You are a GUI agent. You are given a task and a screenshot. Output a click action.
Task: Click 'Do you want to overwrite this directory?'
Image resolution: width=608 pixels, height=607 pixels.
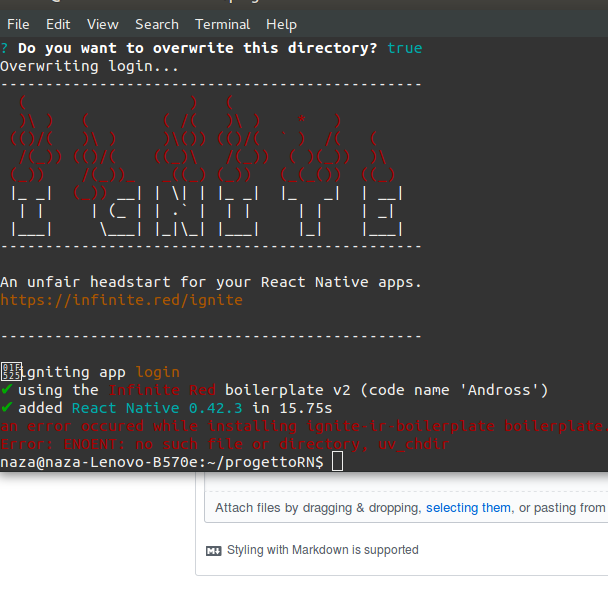[197, 48]
